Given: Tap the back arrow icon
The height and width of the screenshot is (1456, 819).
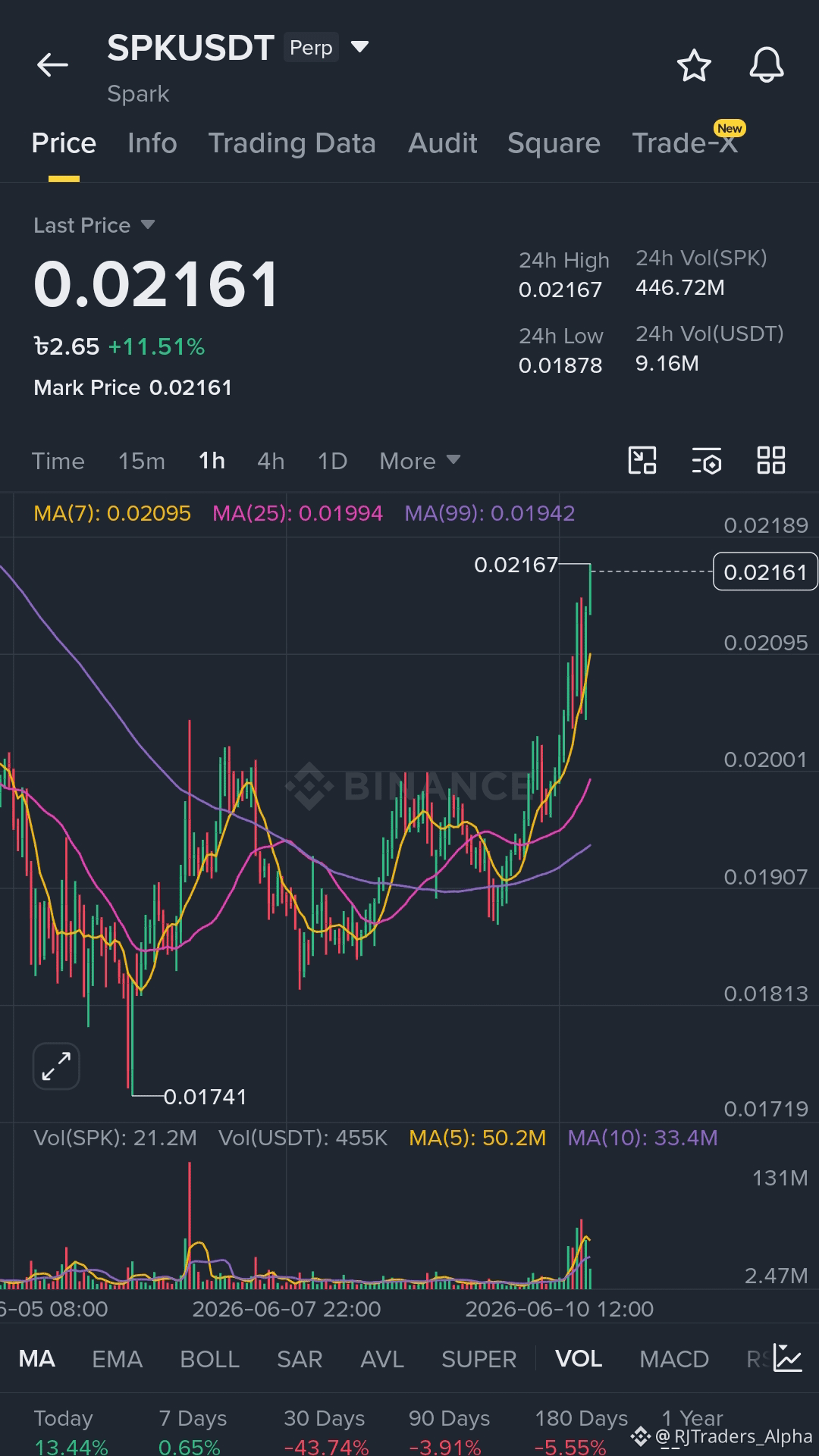Looking at the screenshot, I should pos(52,65).
